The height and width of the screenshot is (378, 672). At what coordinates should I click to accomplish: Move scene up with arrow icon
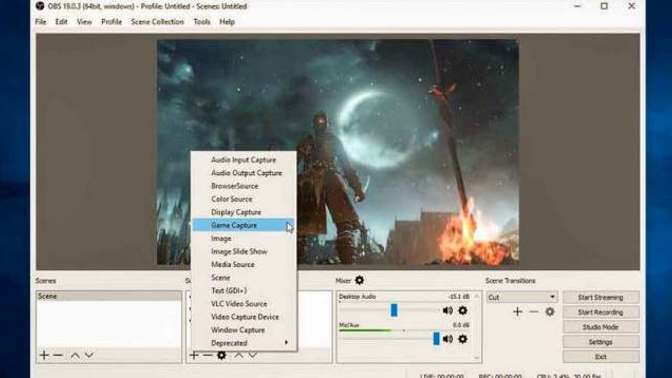pos(75,356)
